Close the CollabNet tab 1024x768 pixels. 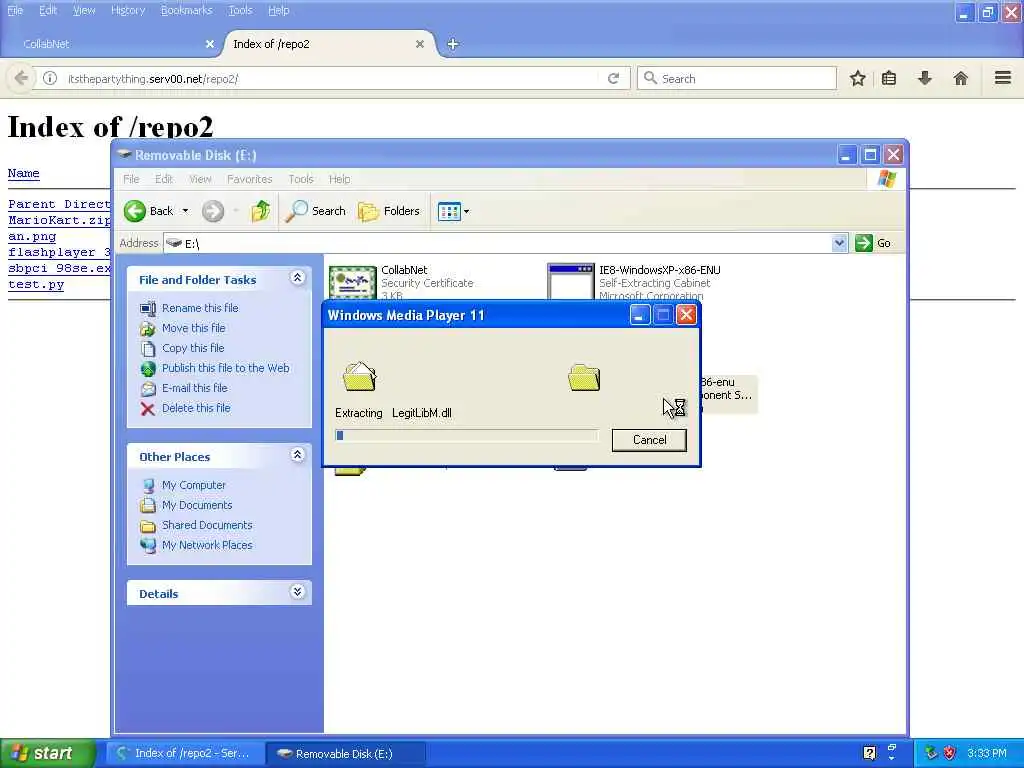(x=210, y=44)
